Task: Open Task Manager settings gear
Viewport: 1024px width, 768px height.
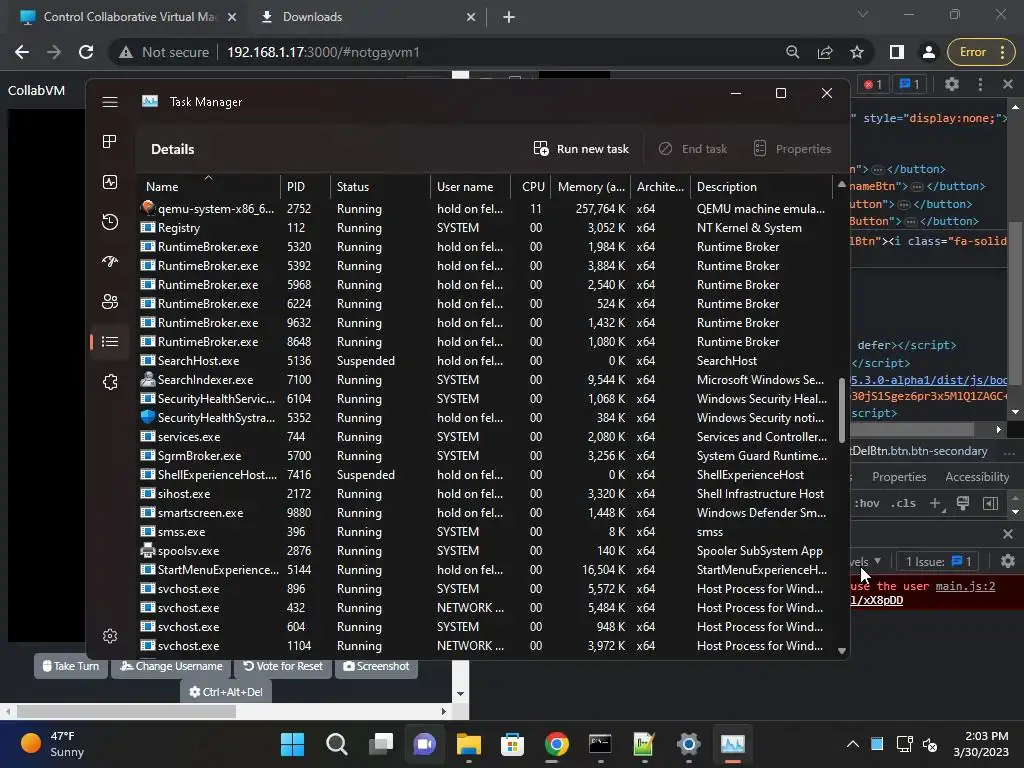Action: 110,636
